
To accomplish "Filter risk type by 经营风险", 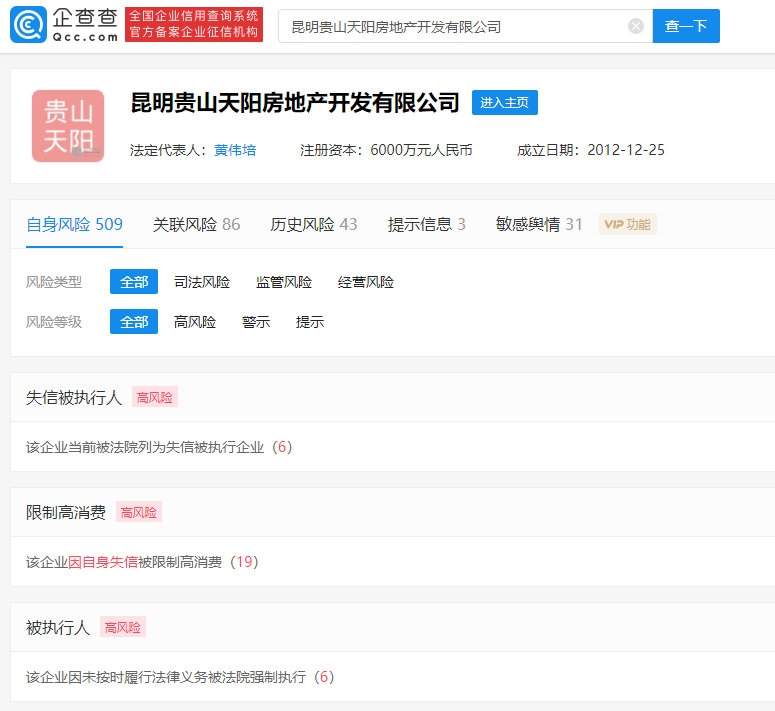I will tap(366, 282).
